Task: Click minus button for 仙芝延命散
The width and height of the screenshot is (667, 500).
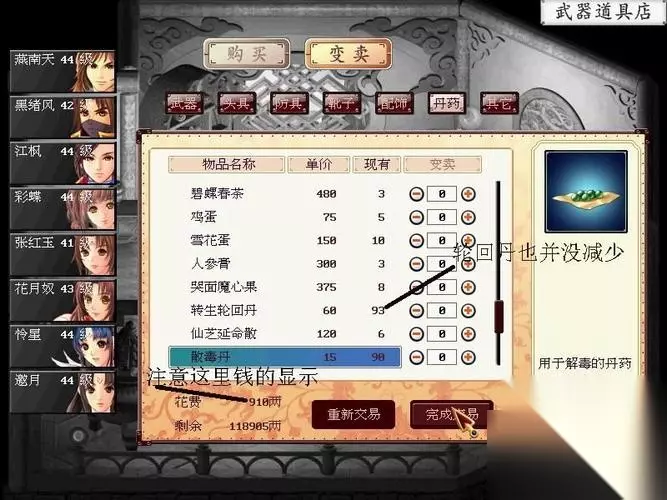Action: [x=416, y=334]
